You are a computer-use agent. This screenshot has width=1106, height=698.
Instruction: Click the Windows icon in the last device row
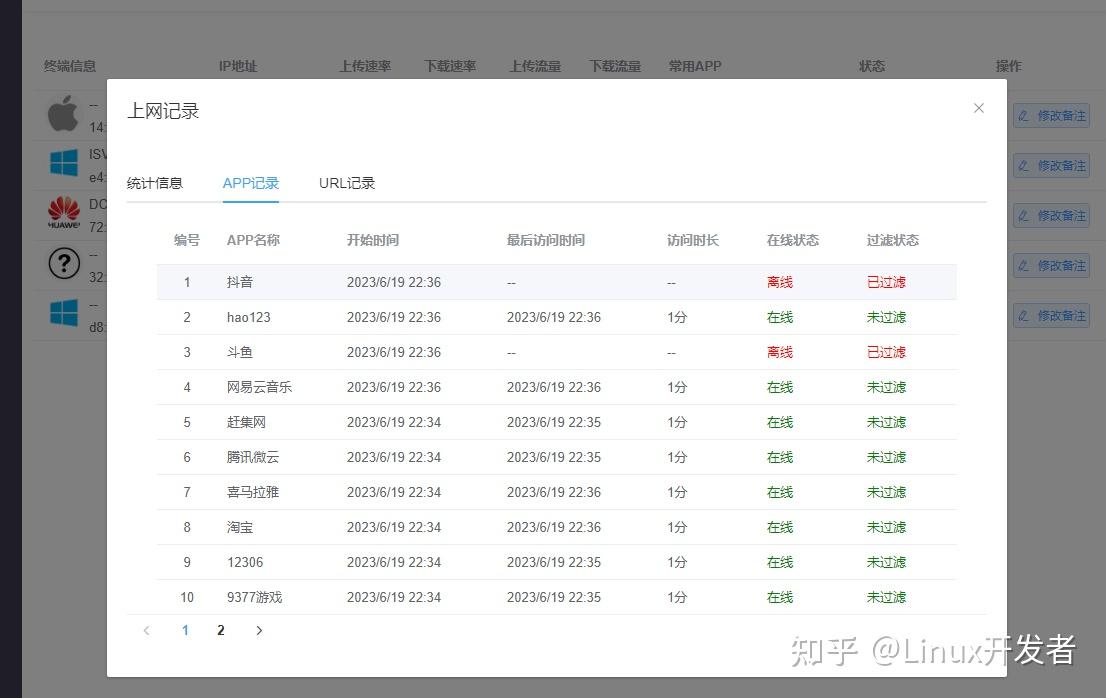(x=63, y=312)
